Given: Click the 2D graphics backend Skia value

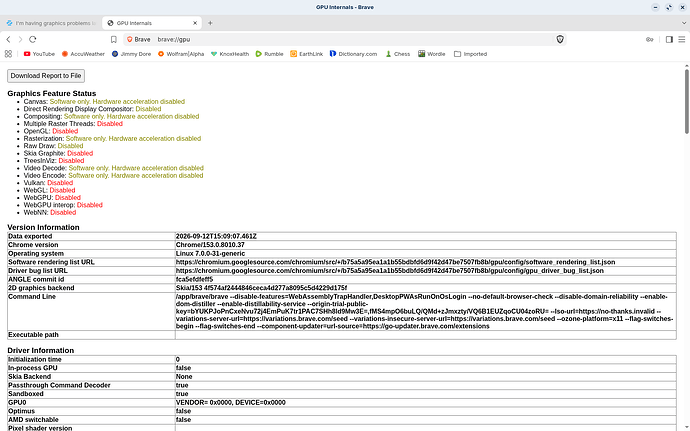Looking at the screenshot, I should pyautogui.click(x=261, y=288).
